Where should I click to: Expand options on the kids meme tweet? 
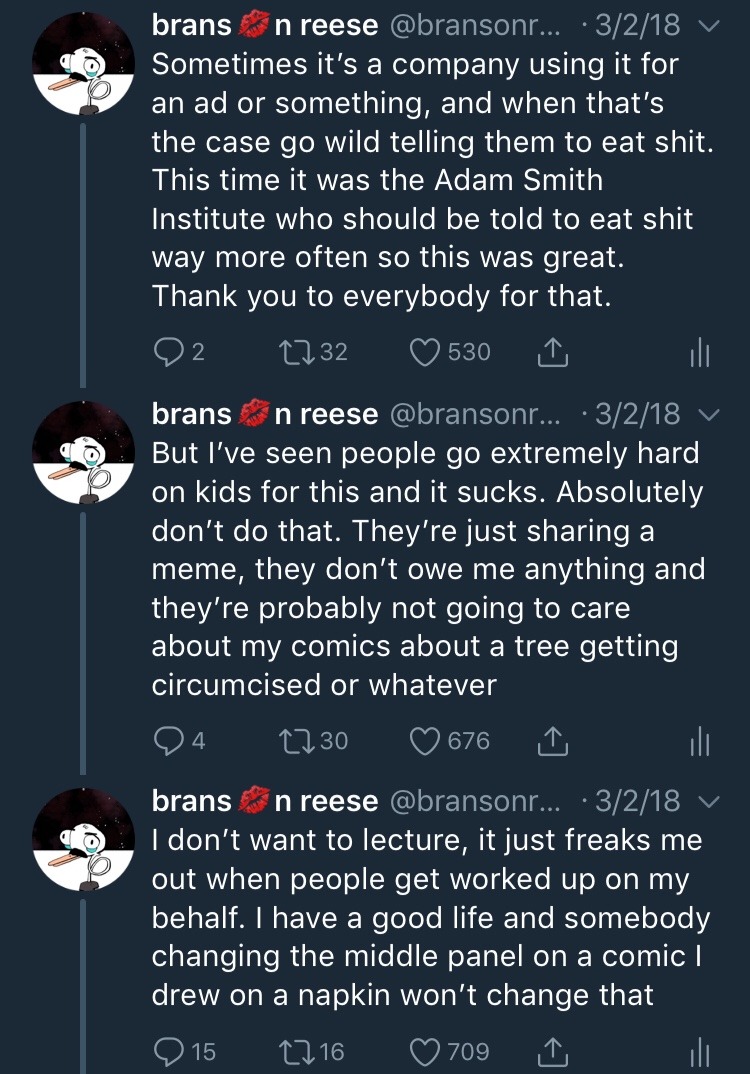click(x=707, y=413)
